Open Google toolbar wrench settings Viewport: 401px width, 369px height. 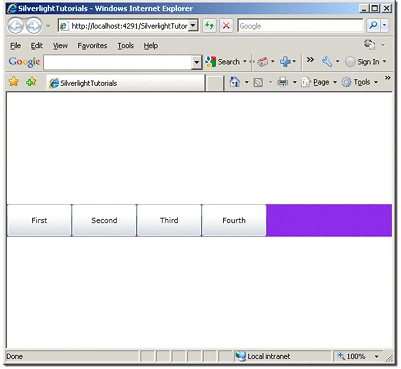pyautogui.click(x=327, y=62)
